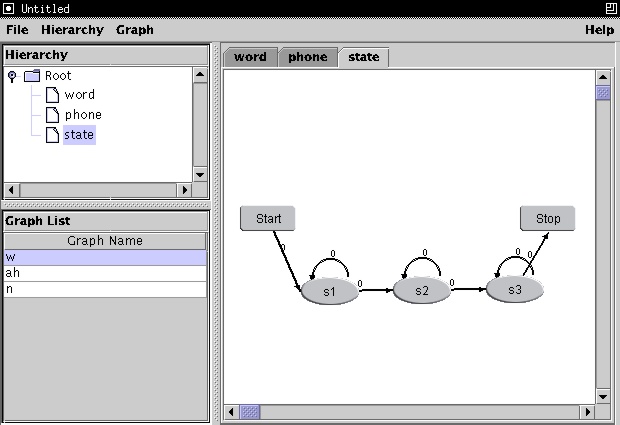Click the window menu icon beside Untitled
The height and width of the screenshot is (425, 620).
pos(8,8)
